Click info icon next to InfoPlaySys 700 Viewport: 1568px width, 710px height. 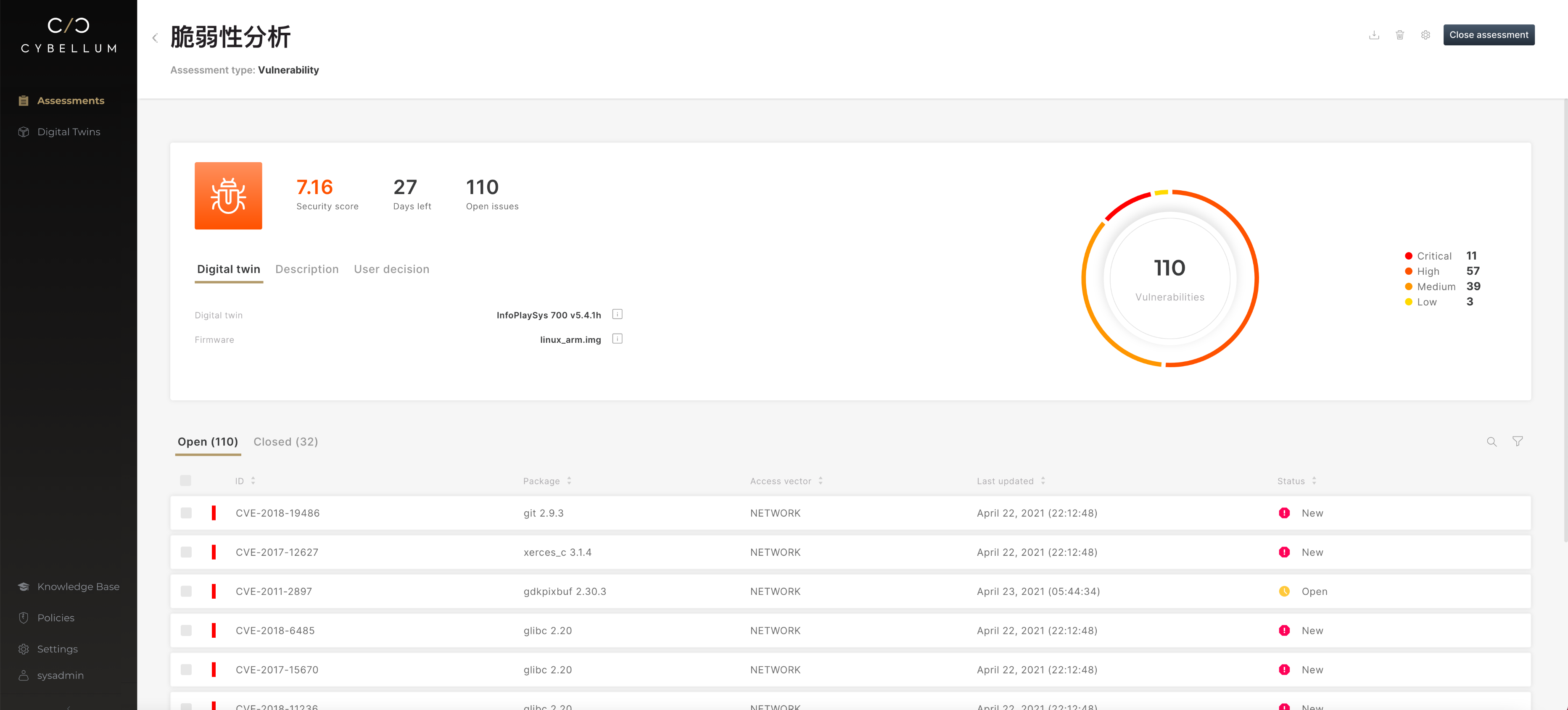coord(617,315)
